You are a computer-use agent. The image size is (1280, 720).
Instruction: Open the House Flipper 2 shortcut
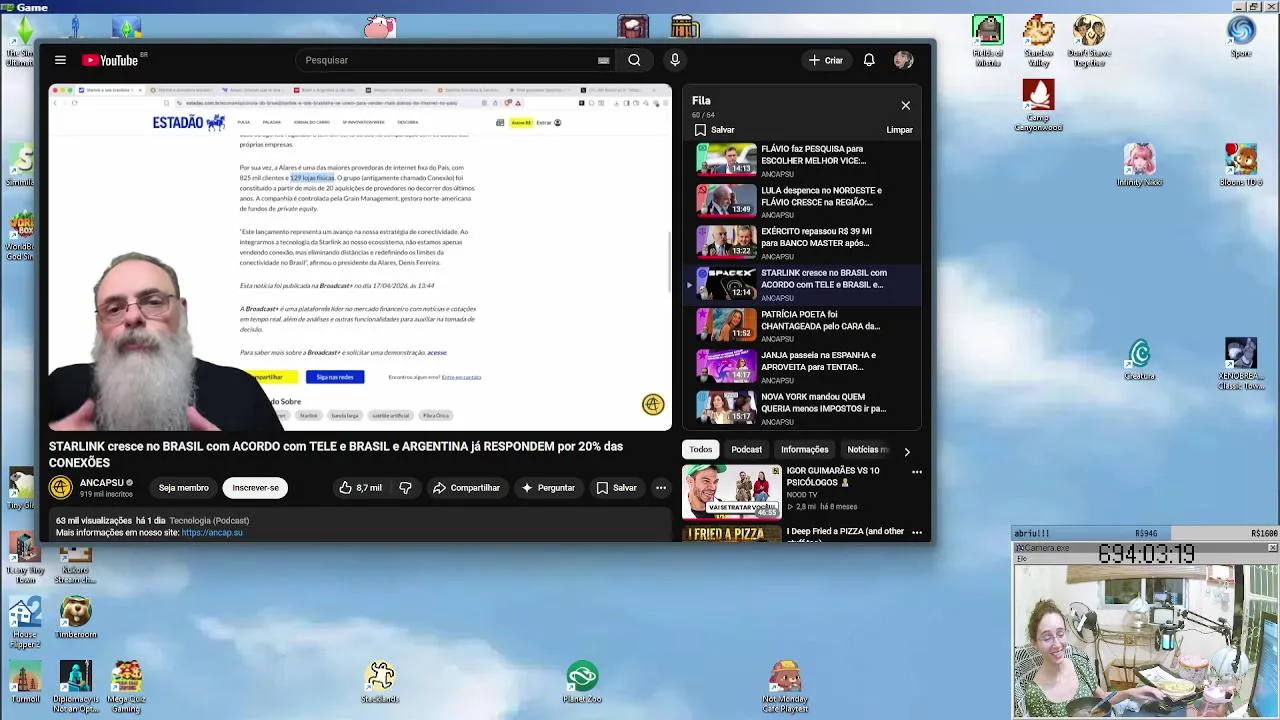pos(25,624)
